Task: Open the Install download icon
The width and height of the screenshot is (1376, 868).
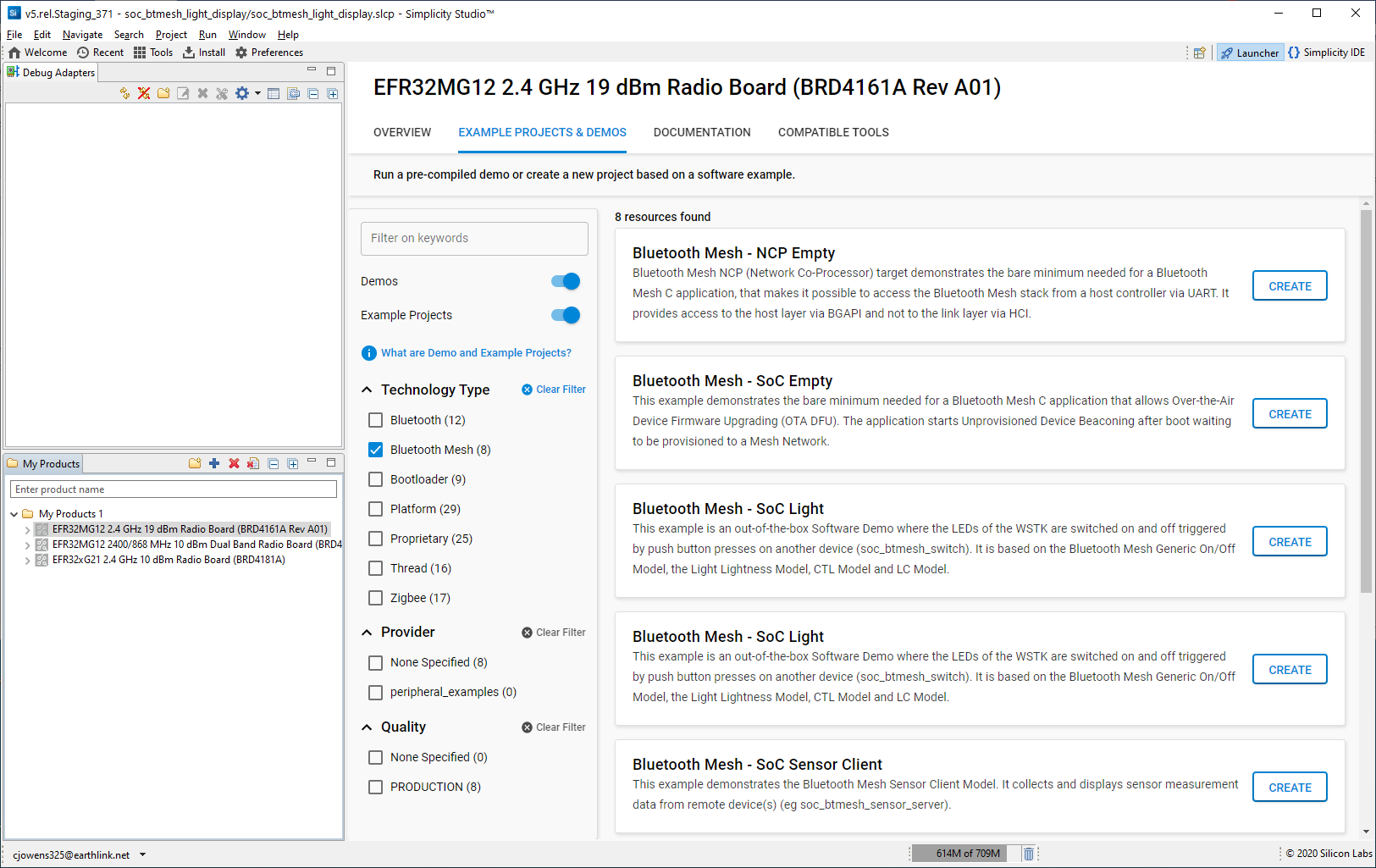Action: (189, 53)
